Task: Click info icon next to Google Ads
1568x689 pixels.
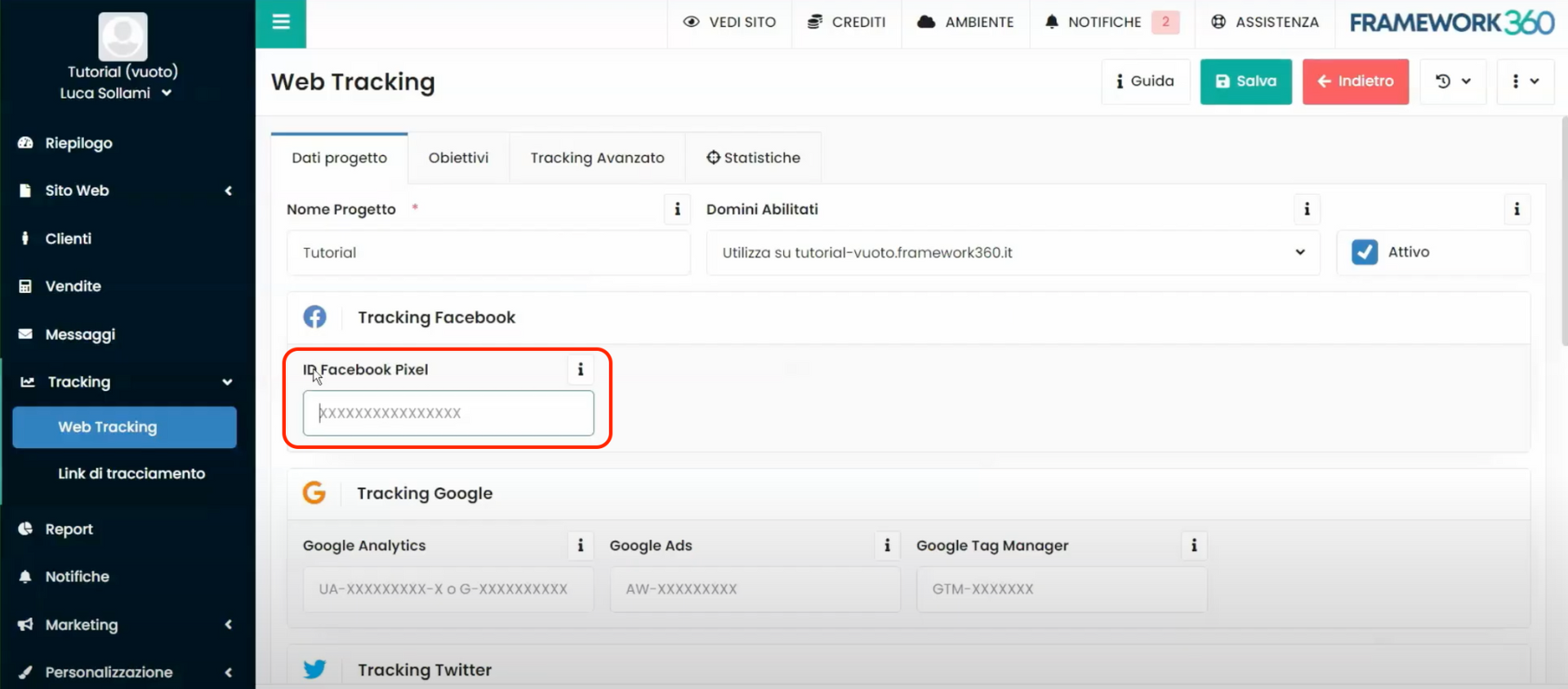Action: [887, 545]
